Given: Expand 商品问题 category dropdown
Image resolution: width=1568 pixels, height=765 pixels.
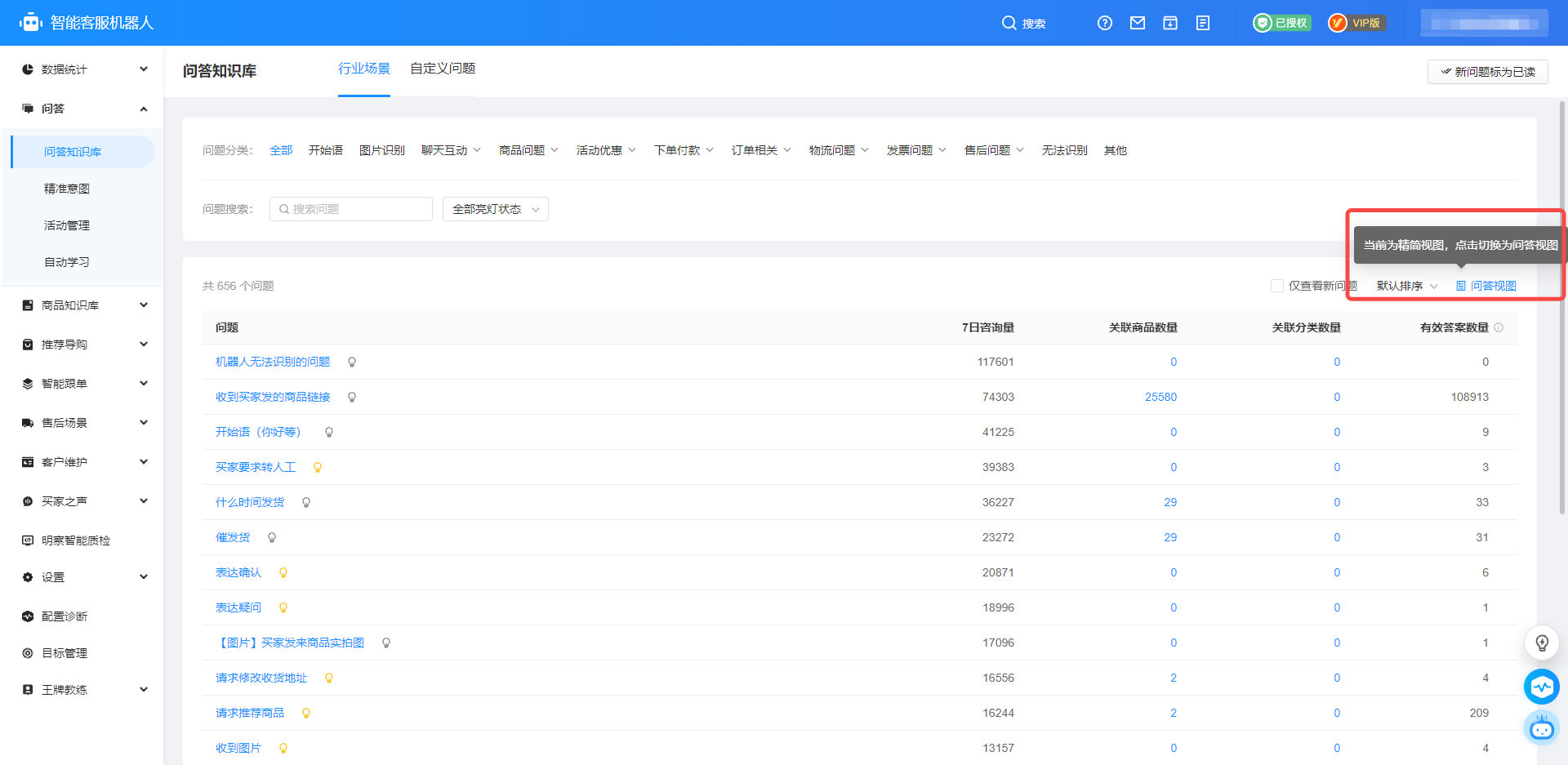Looking at the screenshot, I should click(528, 150).
